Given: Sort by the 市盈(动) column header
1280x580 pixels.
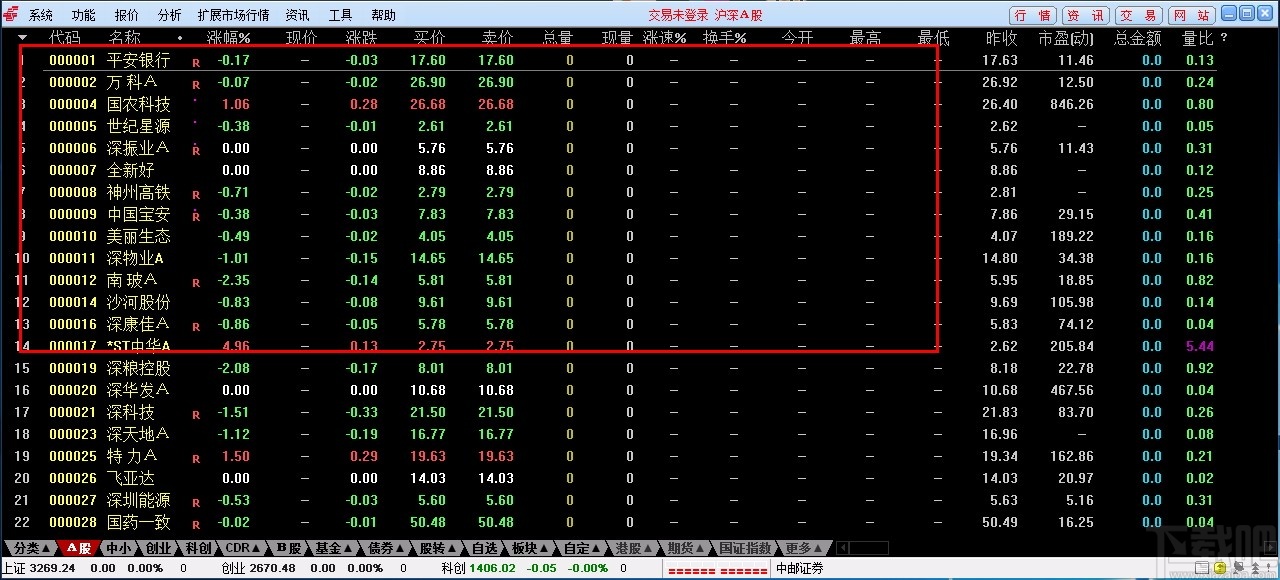Looking at the screenshot, I should click(x=1066, y=38).
